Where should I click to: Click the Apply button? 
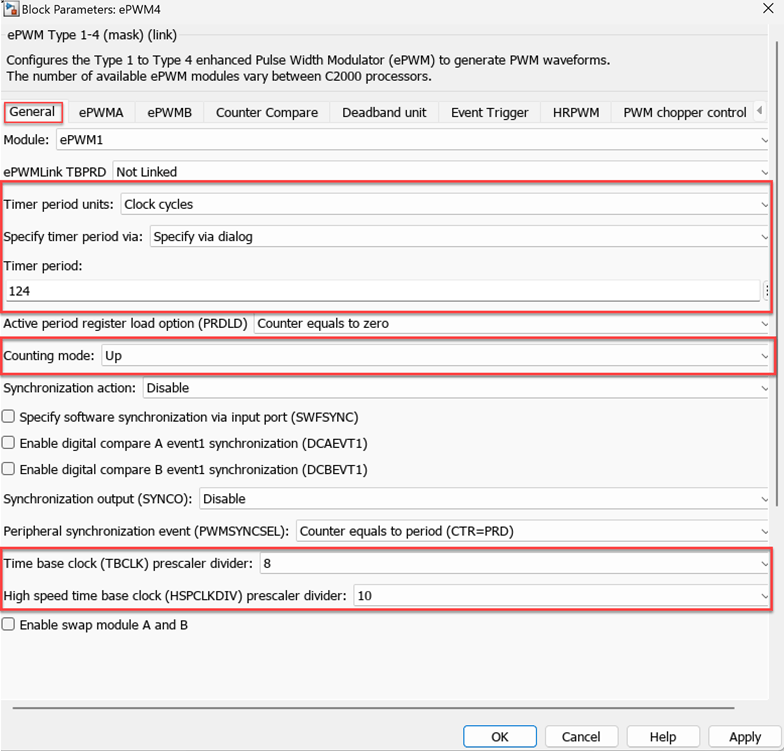[744, 737]
